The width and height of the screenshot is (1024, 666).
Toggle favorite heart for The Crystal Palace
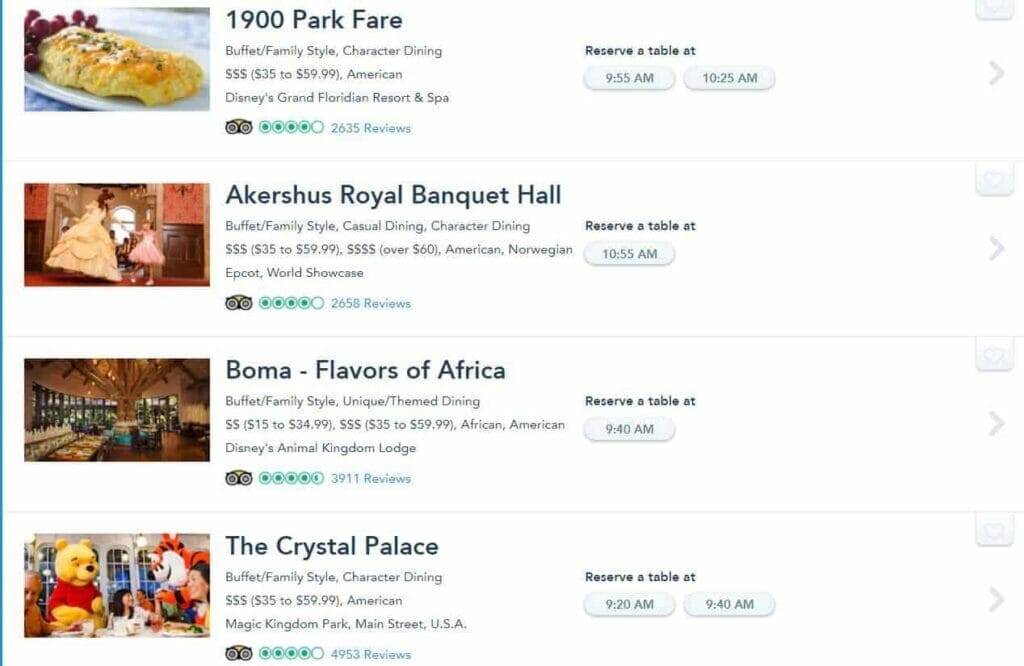click(994, 530)
